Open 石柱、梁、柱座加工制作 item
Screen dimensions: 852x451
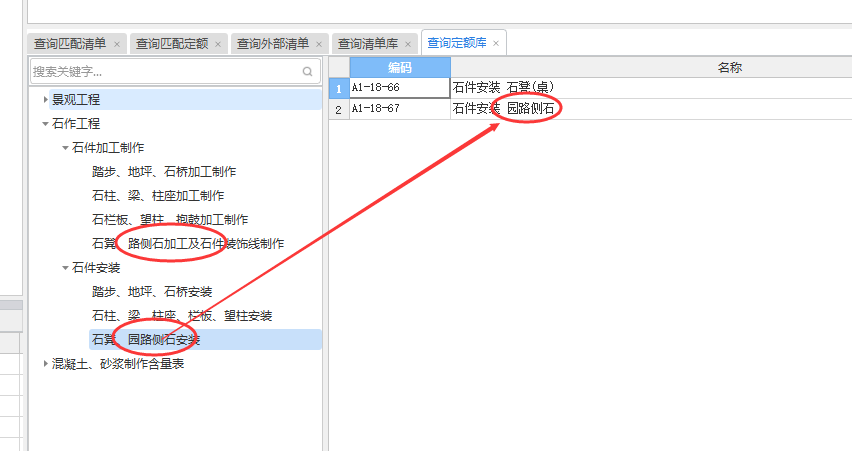pos(158,196)
